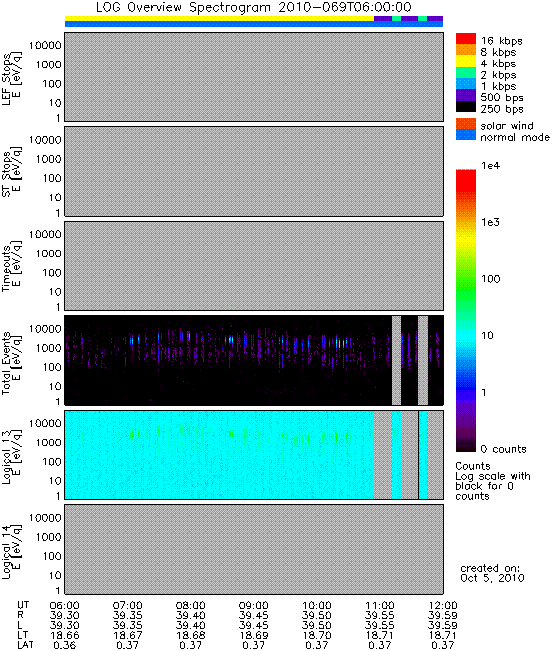Click the '500 bps' legend text
The width and height of the screenshot is (552, 651).
pos(502,98)
